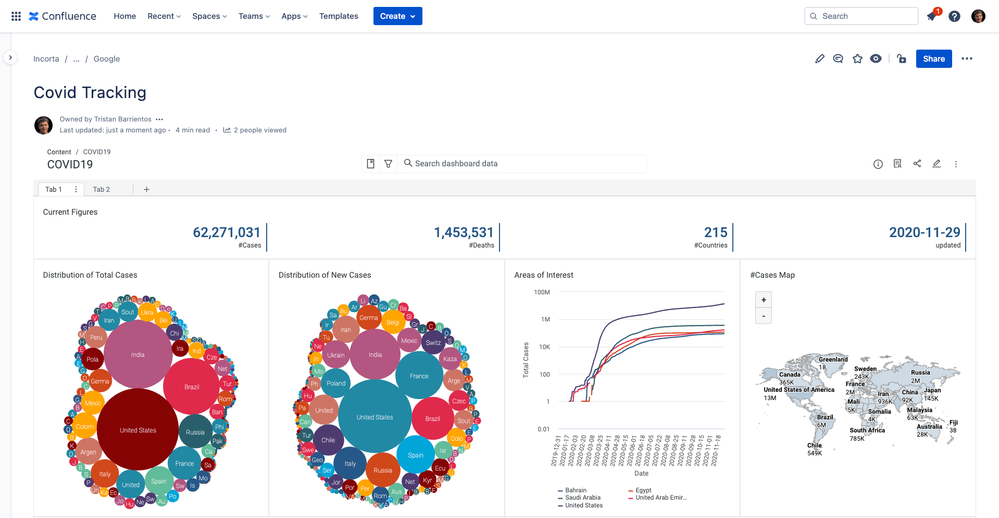The width and height of the screenshot is (999, 518).
Task: Click the COVID19 dashboard title
Action: (x=69, y=164)
